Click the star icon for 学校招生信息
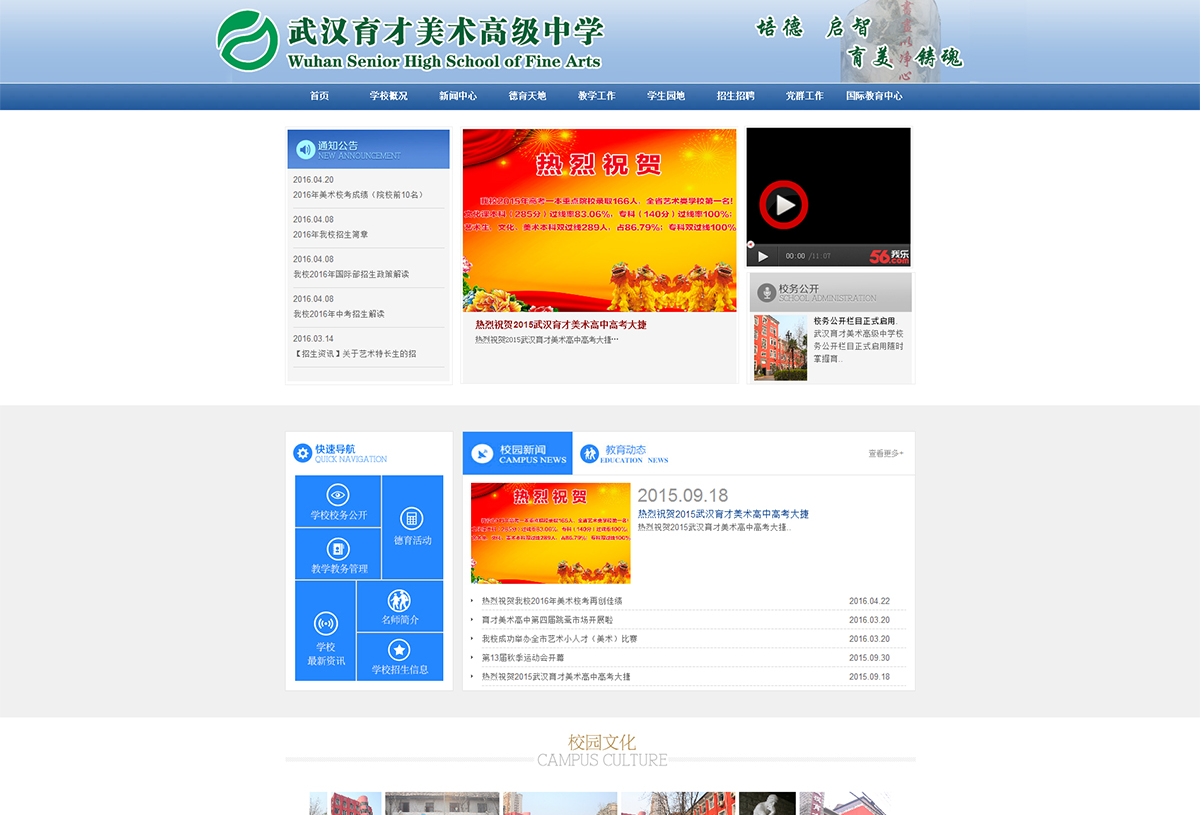 (399, 649)
